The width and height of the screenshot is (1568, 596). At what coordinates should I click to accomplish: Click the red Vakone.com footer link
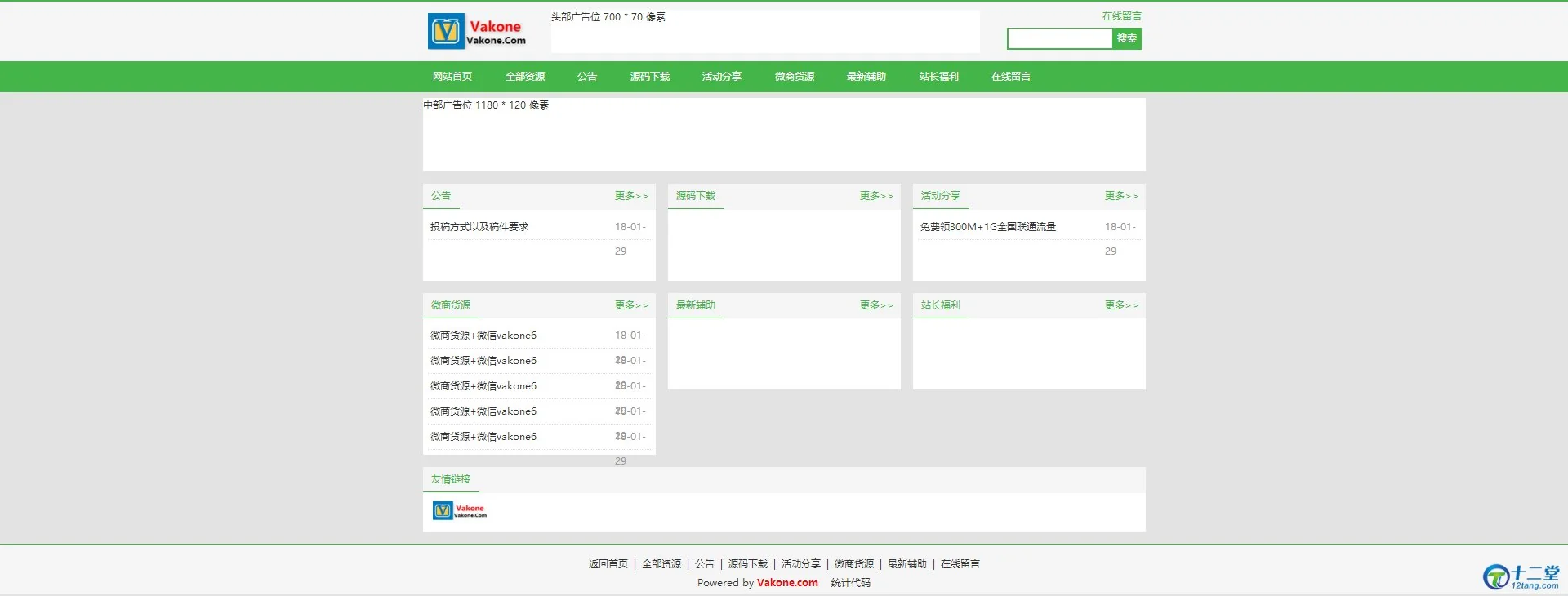(786, 583)
